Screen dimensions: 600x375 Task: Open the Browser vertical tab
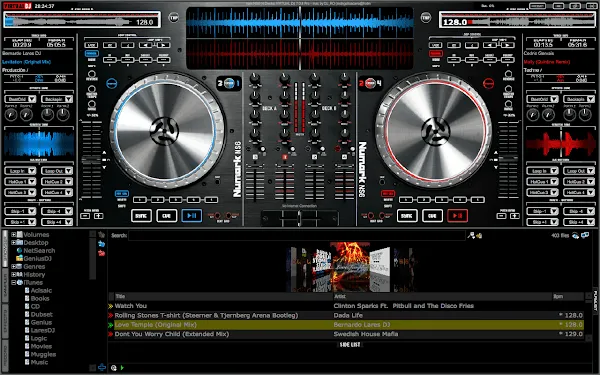tap(5, 249)
